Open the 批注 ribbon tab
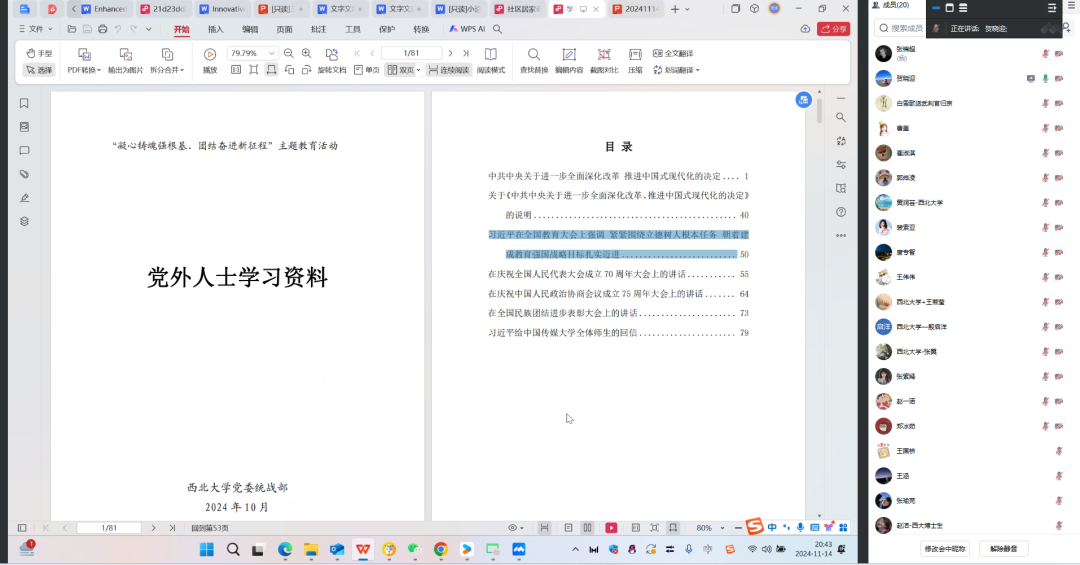 point(318,29)
